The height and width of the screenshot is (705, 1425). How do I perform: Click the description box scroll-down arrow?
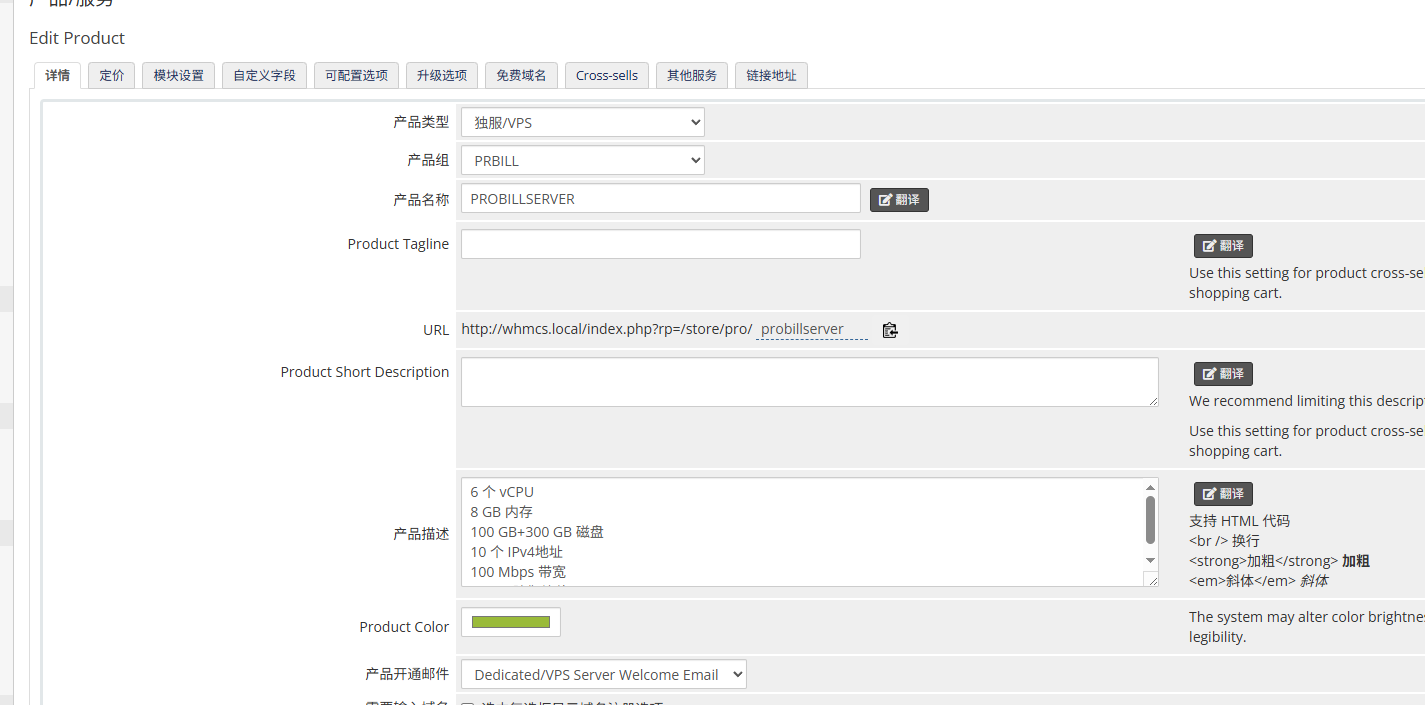tap(1150, 561)
